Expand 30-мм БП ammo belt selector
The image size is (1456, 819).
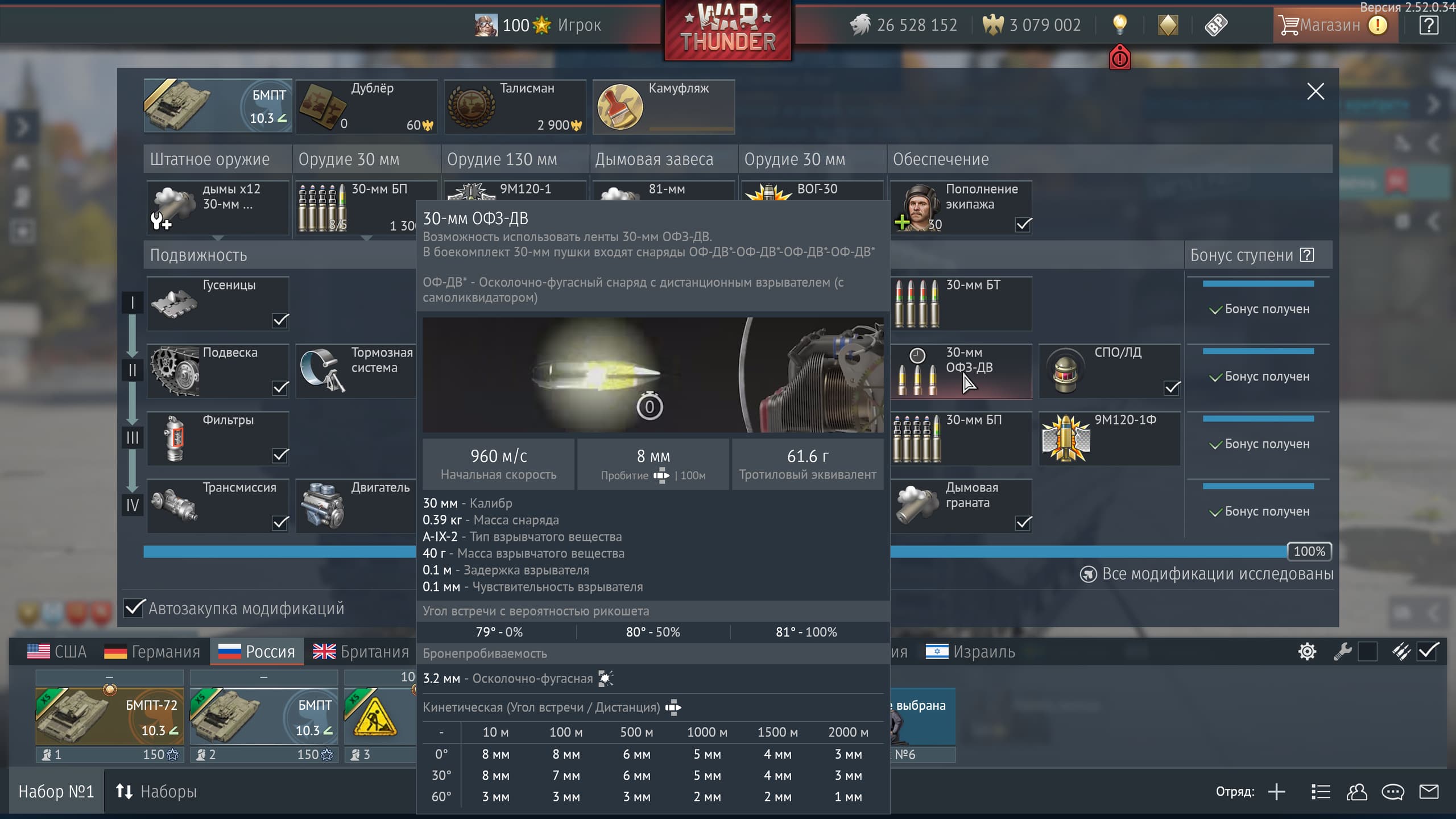(367, 237)
